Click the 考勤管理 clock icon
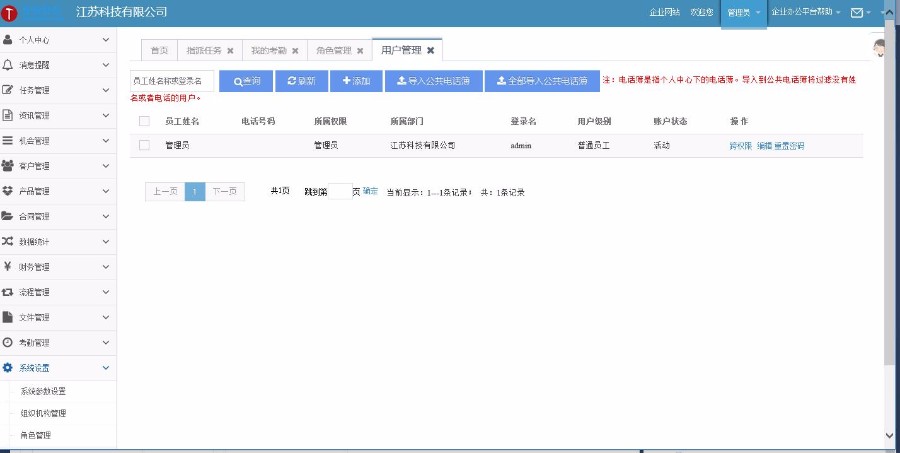 7,342
